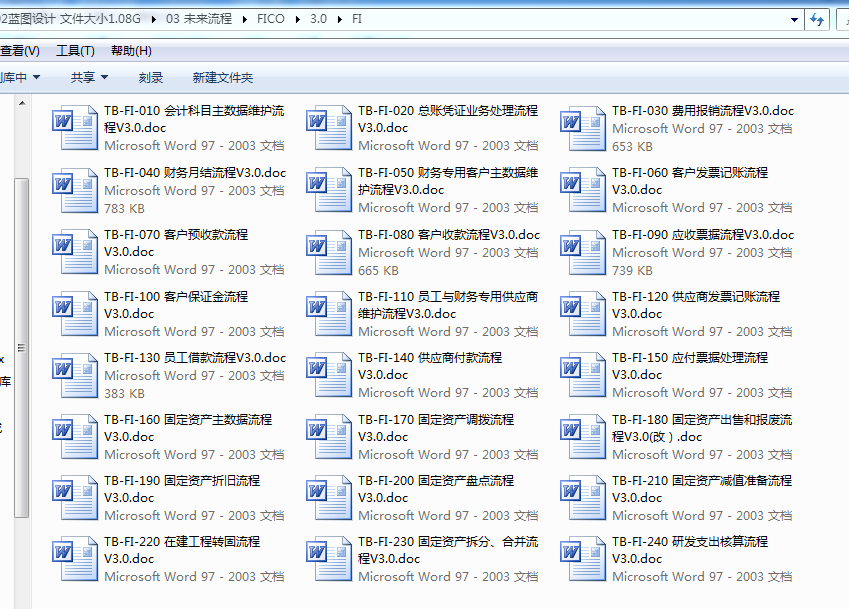Click the 653 KB file size label
This screenshot has height=609, width=849.
point(632,147)
